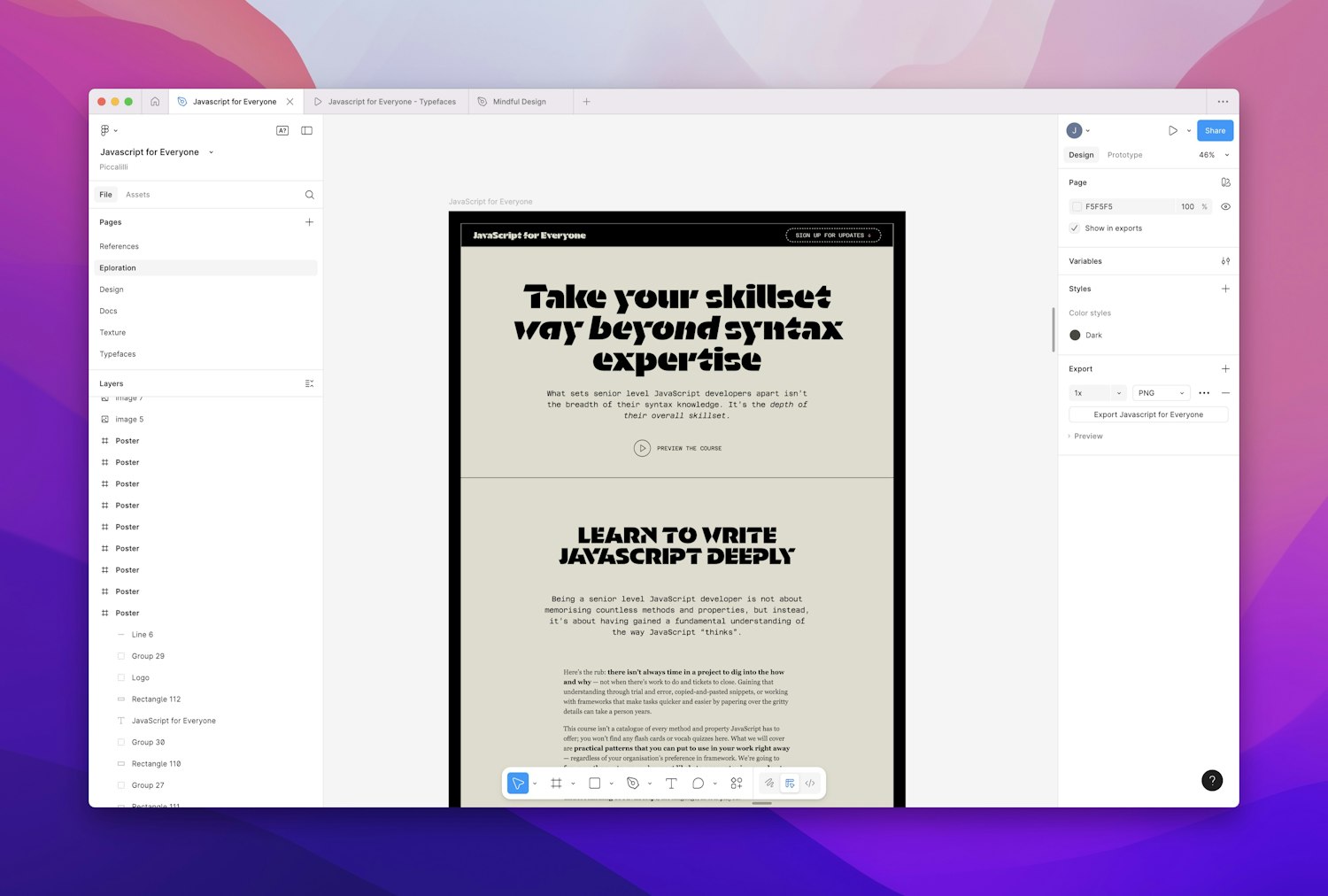Select the Pen tool in bottom toolbar
The image size is (1328, 896).
click(632, 784)
